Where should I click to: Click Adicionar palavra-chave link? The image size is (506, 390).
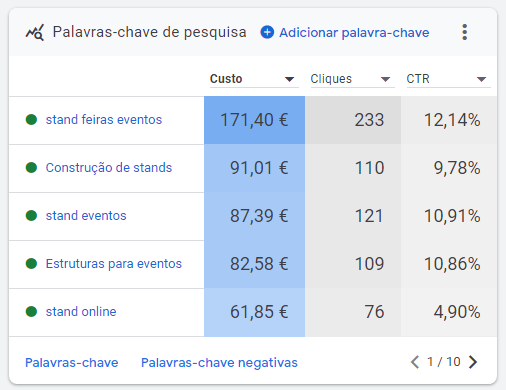tap(354, 33)
